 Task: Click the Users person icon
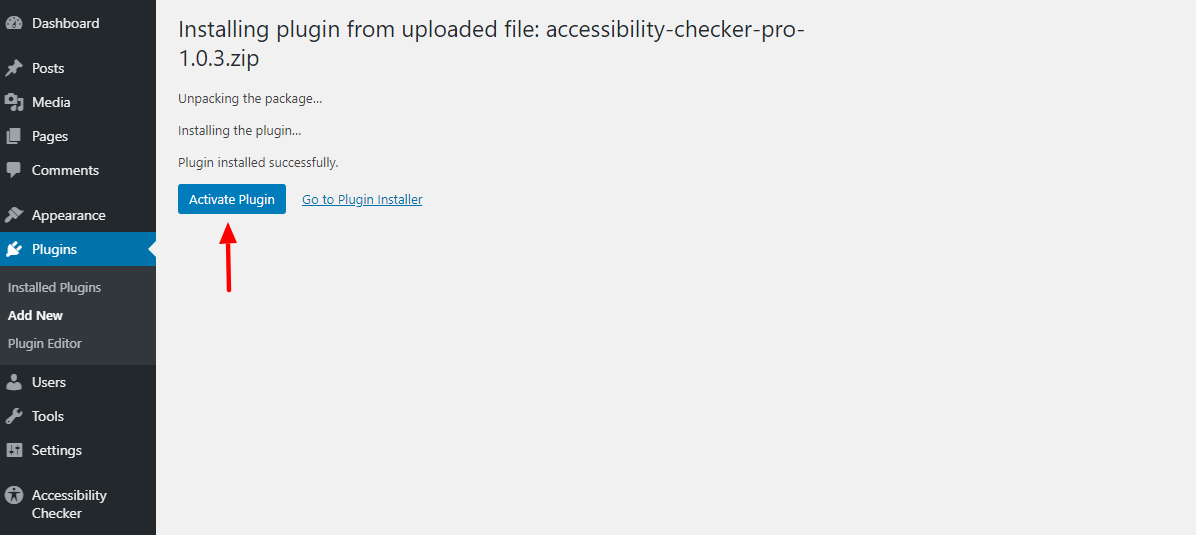tap(14, 382)
